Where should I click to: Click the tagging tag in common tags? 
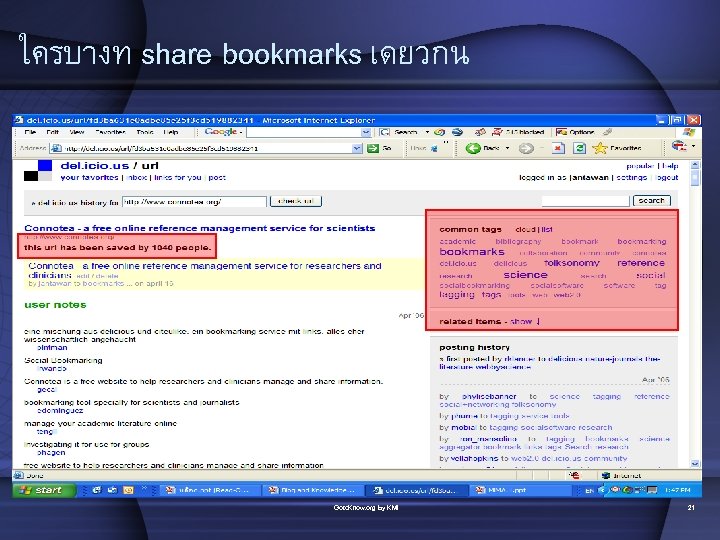pos(456,295)
